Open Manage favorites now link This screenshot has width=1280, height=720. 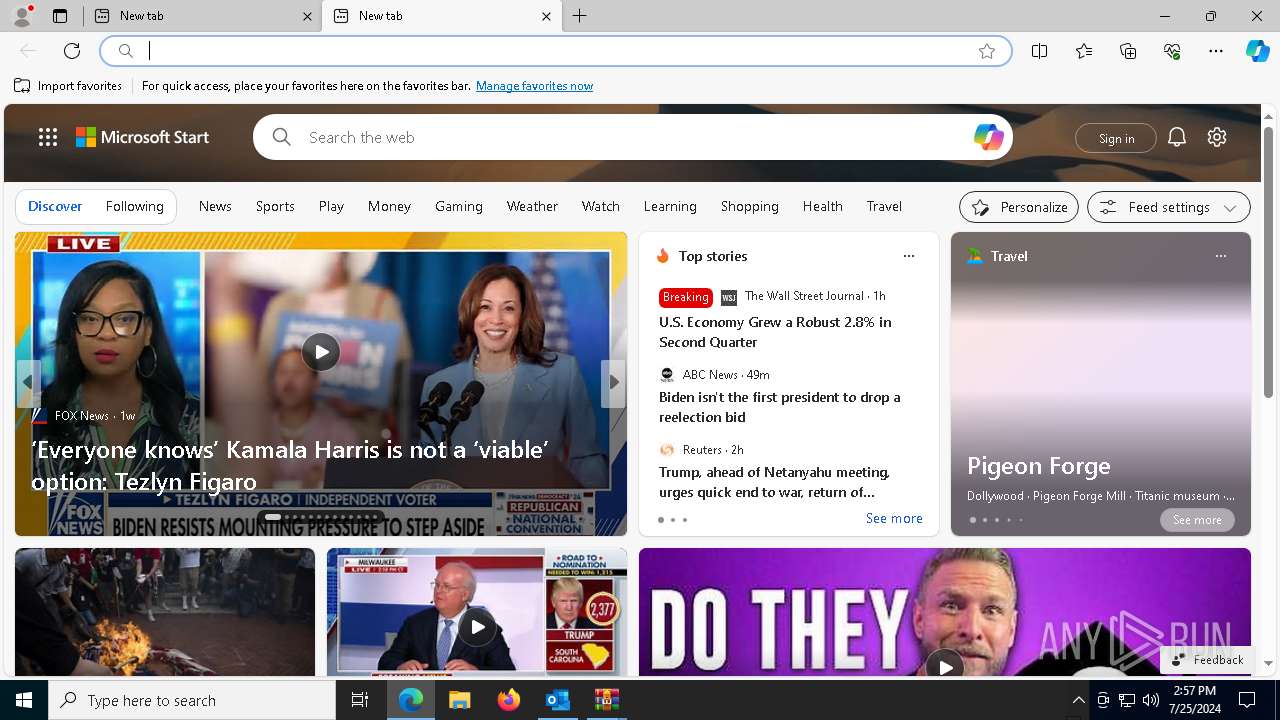534,86
